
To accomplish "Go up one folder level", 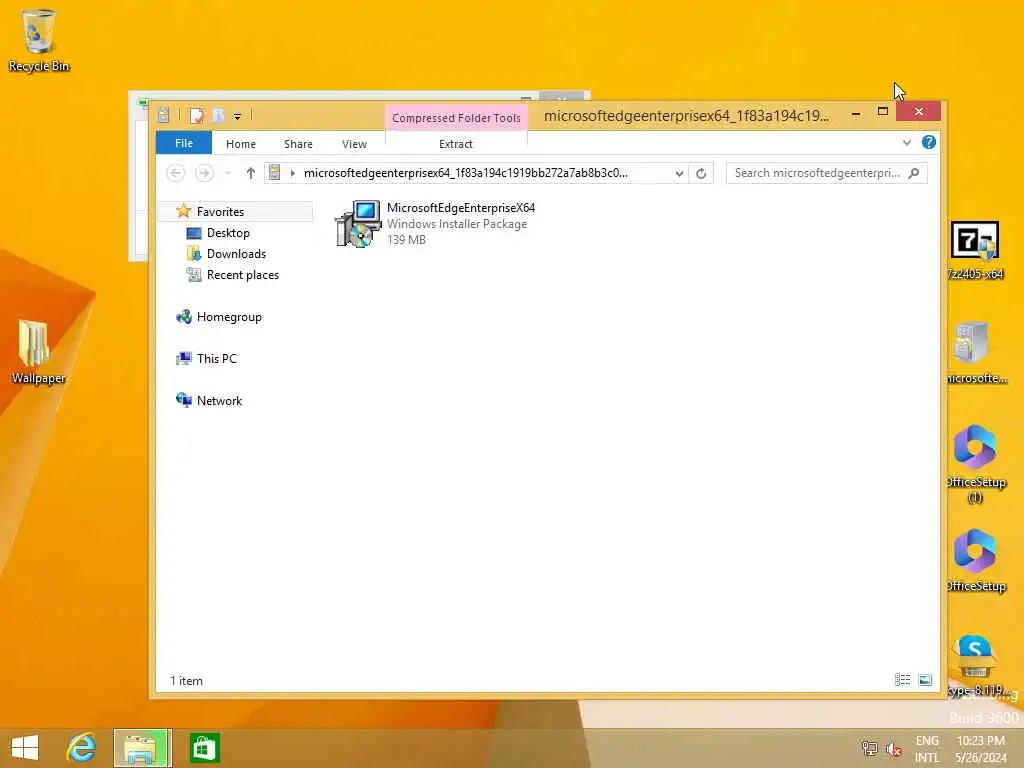I will click(x=250, y=173).
